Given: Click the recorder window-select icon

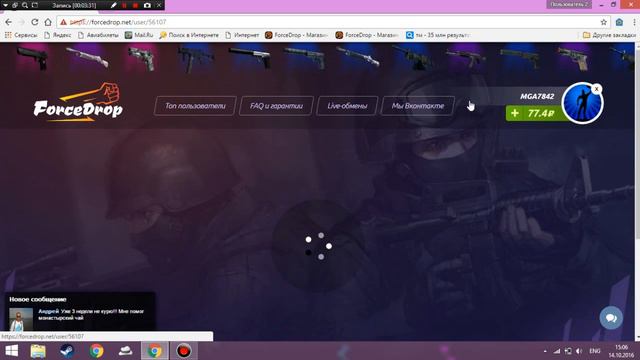Looking at the screenshot, I should coord(15,5).
